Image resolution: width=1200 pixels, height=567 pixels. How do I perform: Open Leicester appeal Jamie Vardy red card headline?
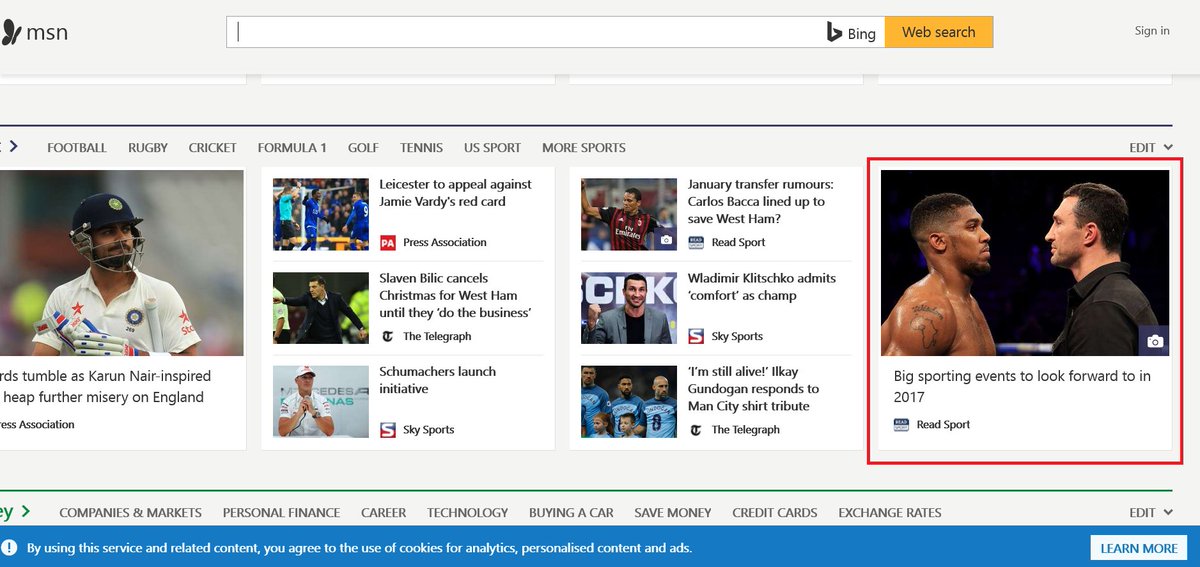[455, 193]
